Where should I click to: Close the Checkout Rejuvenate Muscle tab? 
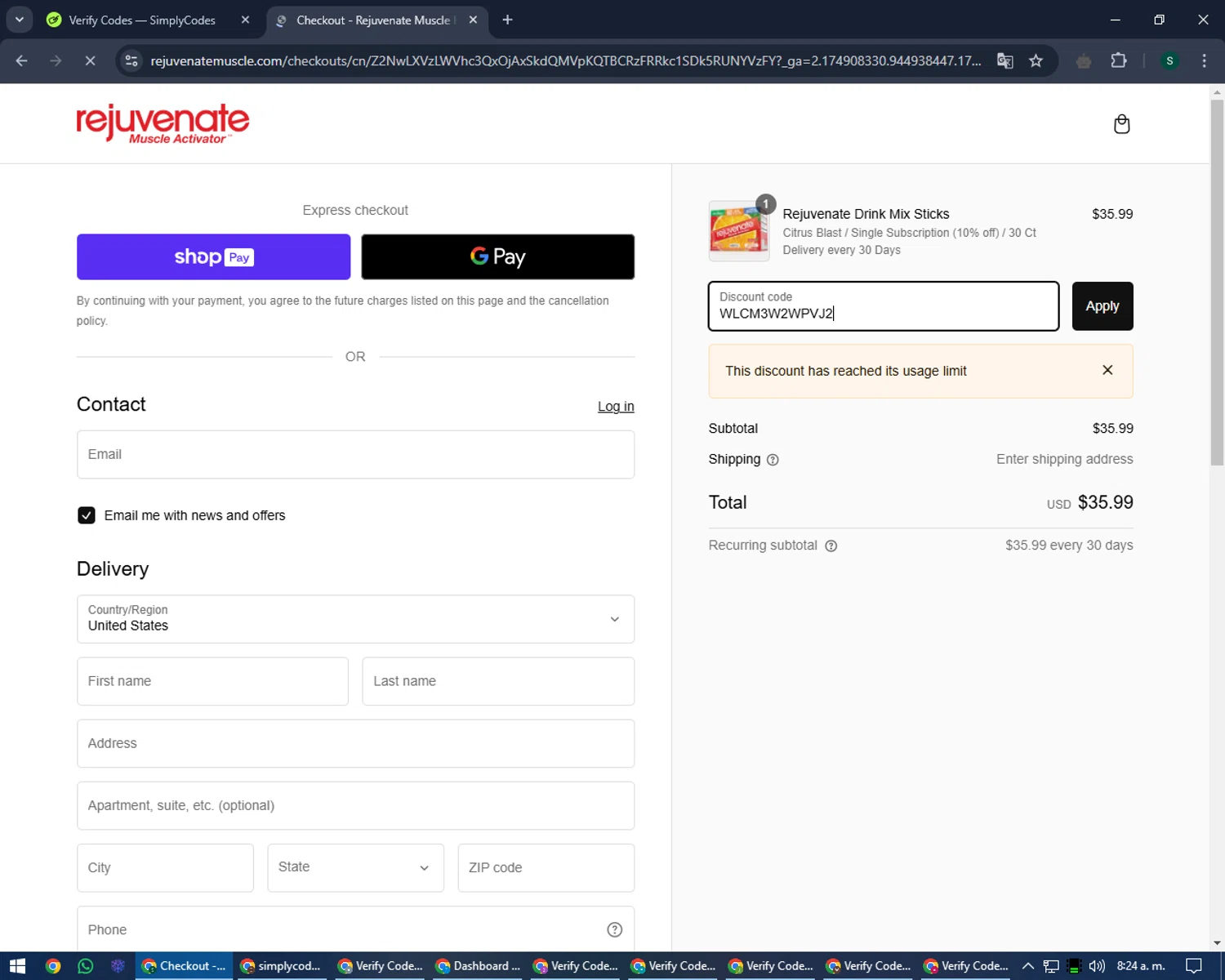(x=473, y=20)
